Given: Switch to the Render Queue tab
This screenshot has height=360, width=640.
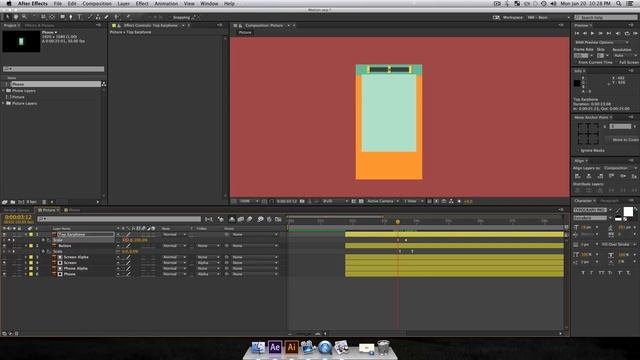Looking at the screenshot, I should (16, 210).
